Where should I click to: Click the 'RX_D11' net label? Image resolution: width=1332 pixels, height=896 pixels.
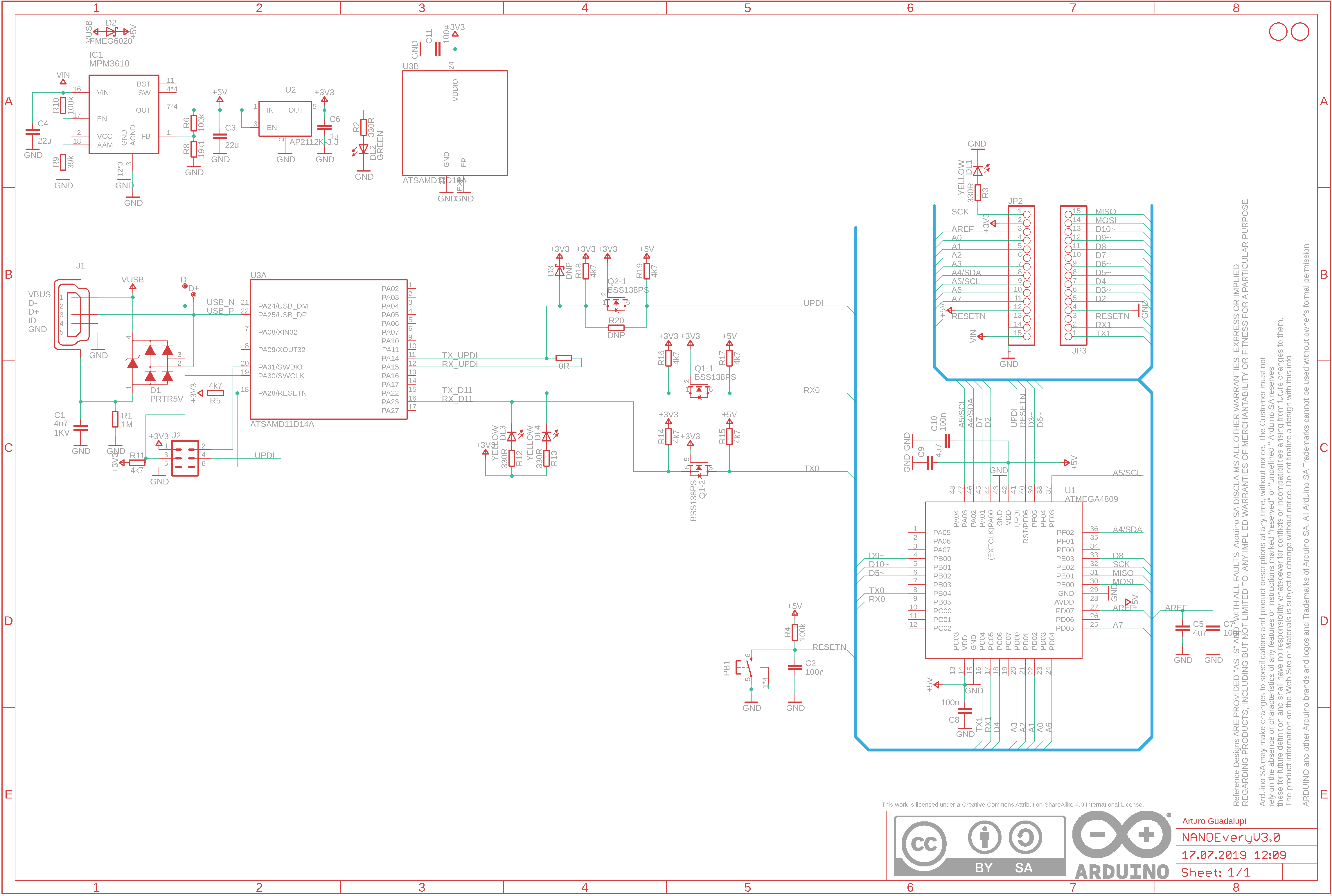[x=457, y=399]
